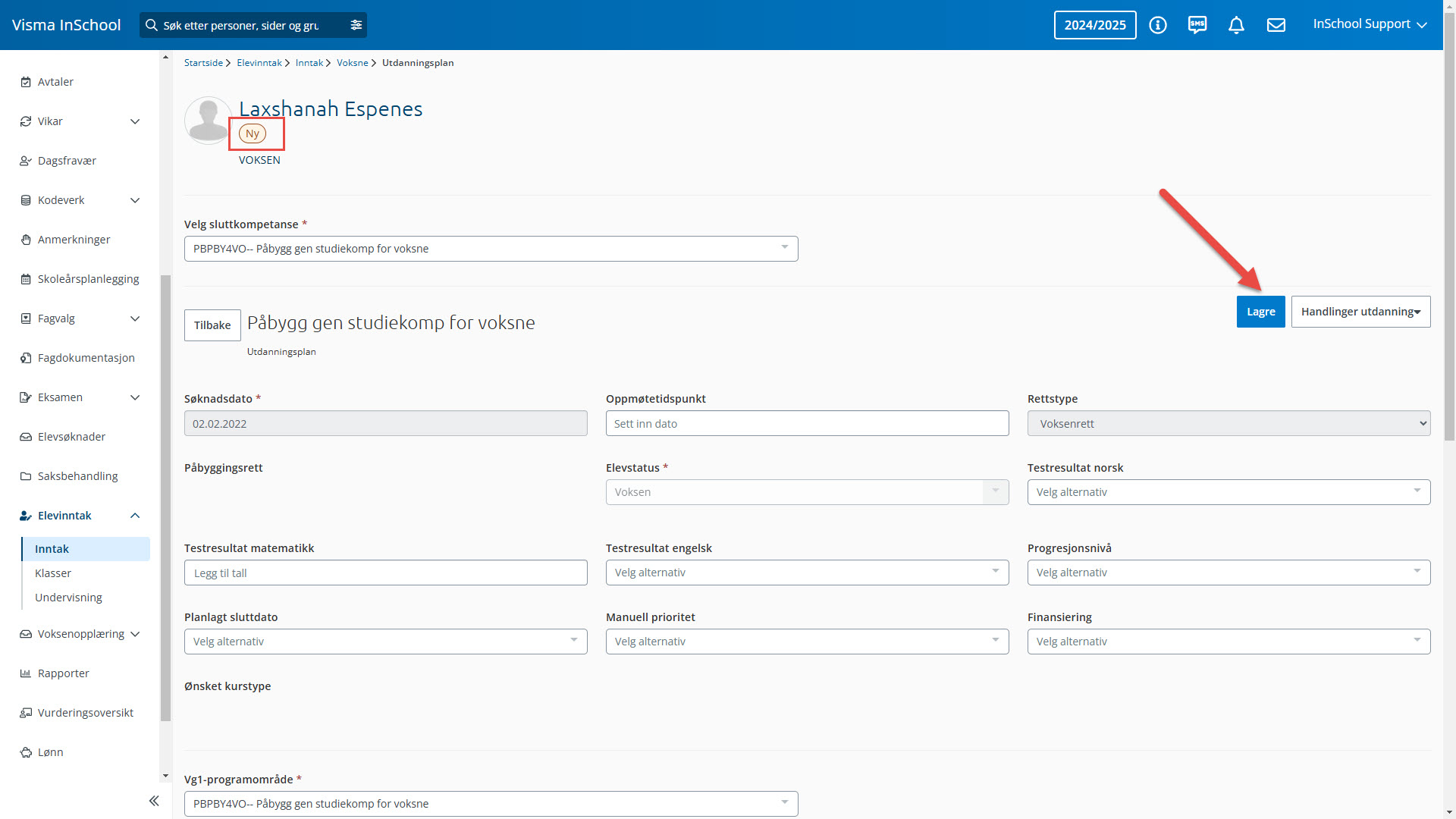Viewport: 1456px width, 819px height.
Task: Open Rapporter in the sidebar
Action: pyautogui.click(x=64, y=673)
